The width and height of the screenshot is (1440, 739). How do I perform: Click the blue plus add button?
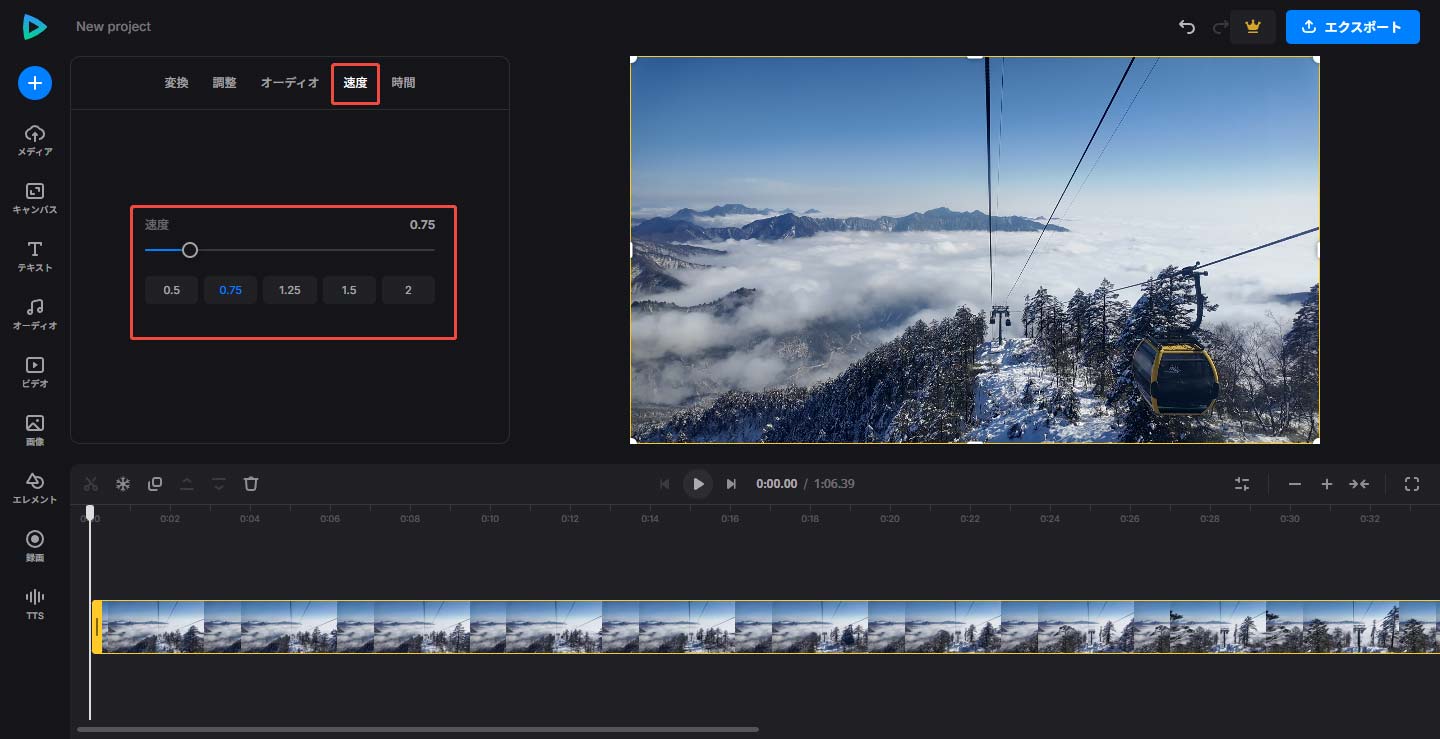[x=35, y=84]
